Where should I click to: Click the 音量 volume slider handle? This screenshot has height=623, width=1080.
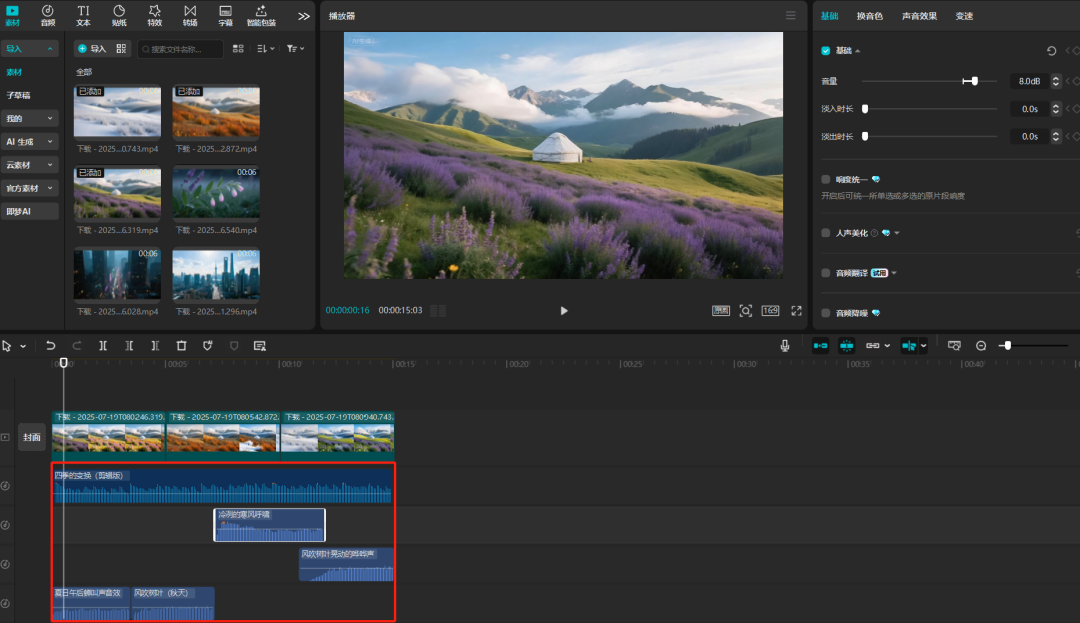975,81
